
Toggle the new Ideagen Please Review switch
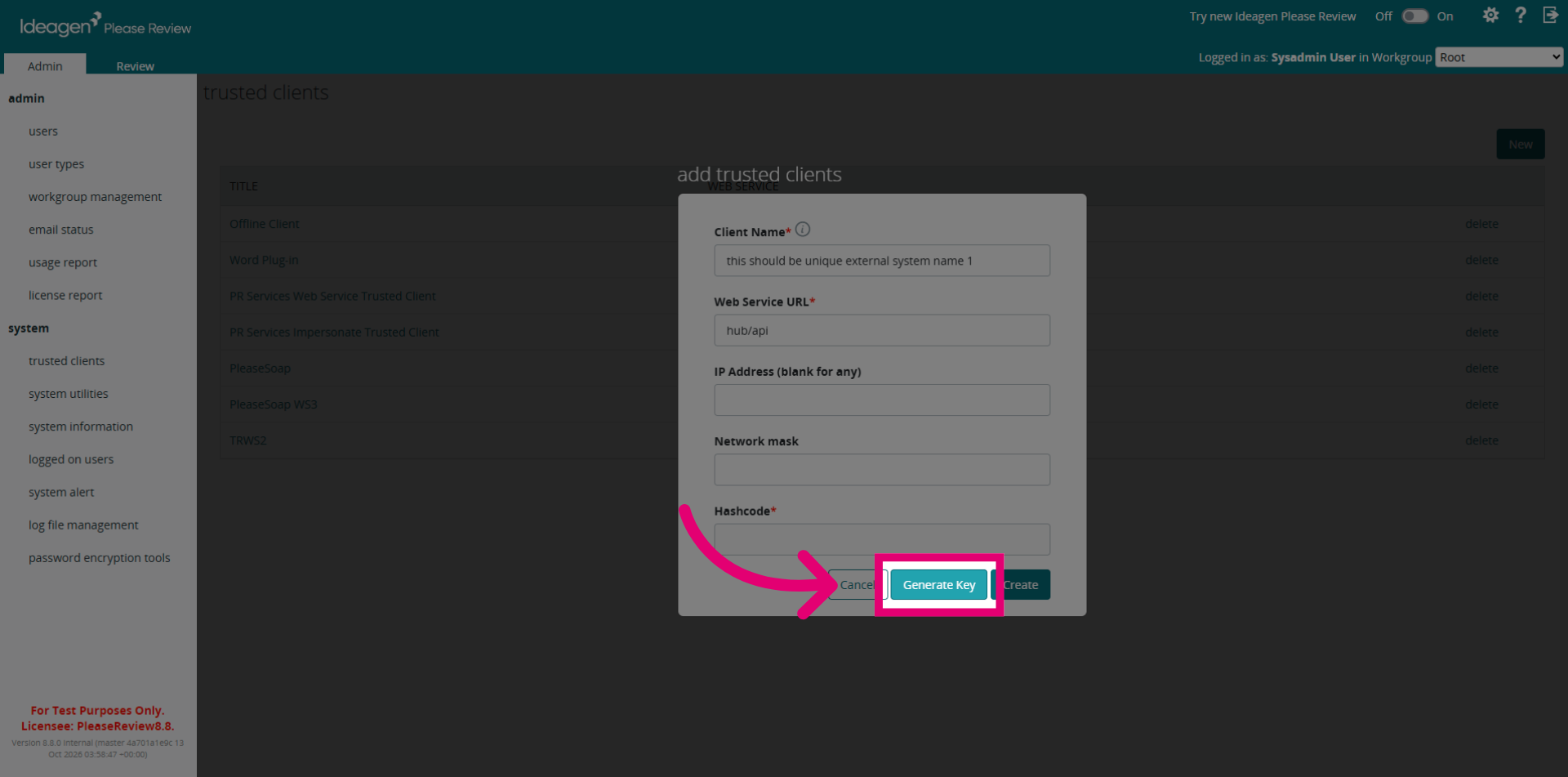pos(1414,16)
